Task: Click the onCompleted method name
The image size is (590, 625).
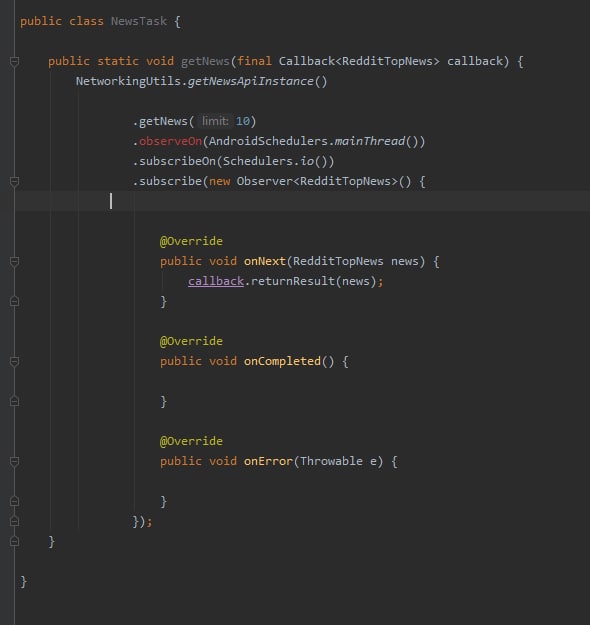Action: click(282, 362)
